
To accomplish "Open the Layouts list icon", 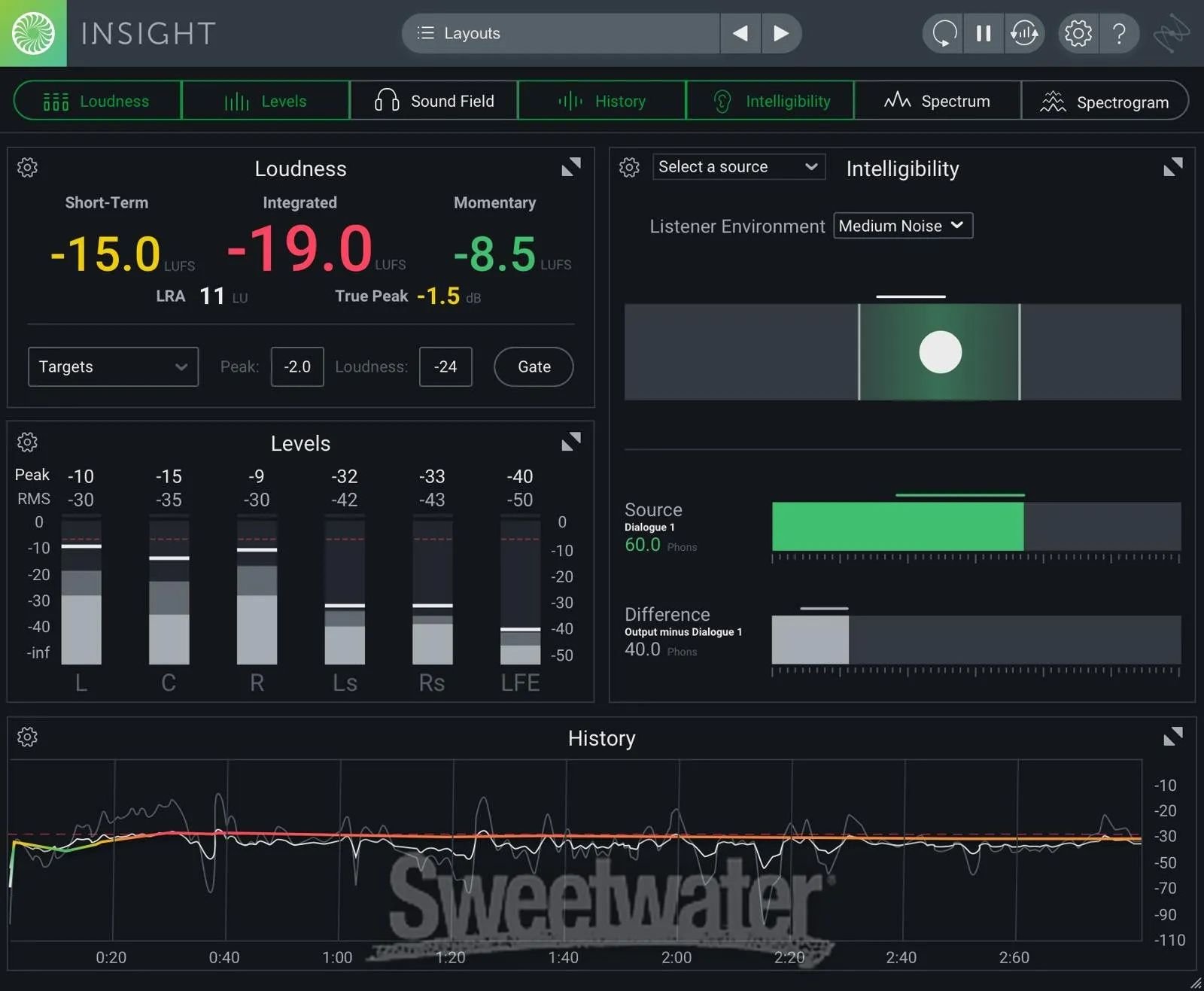I will pos(426,33).
